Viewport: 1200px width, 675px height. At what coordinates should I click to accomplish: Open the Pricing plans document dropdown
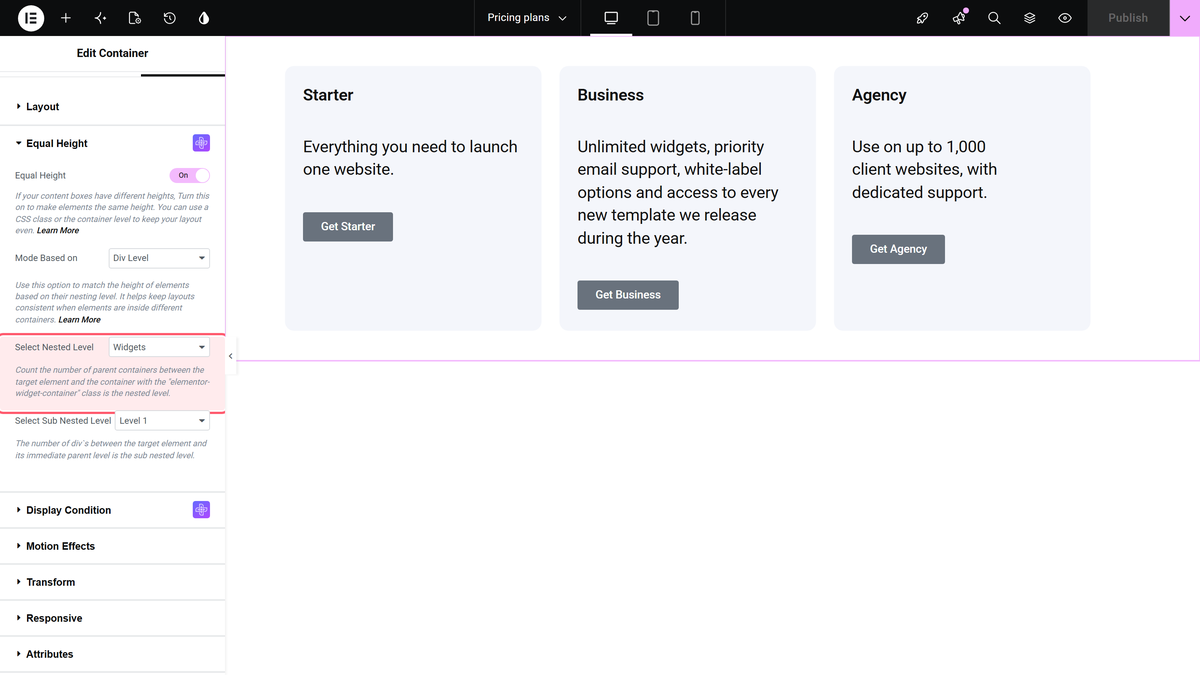527,18
